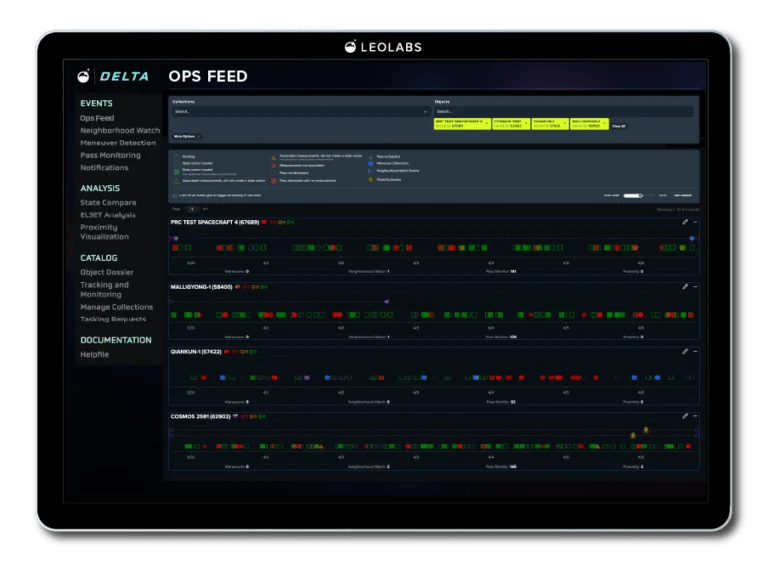Viewport: 768px width, 576px height.
Task: Open Pass Monitoring from the sidebar
Action: (x=110, y=155)
